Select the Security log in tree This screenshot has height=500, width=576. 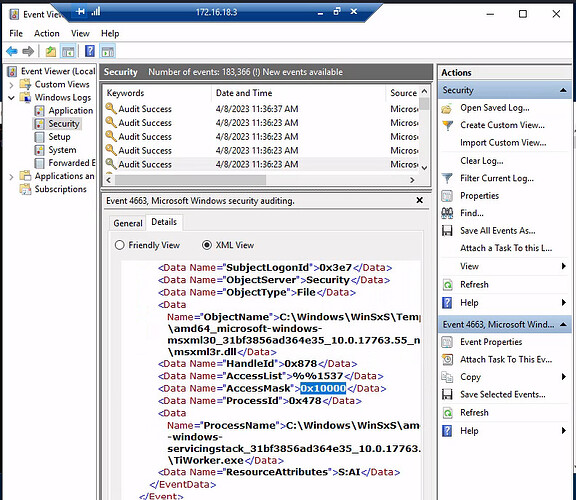[64, 124]
